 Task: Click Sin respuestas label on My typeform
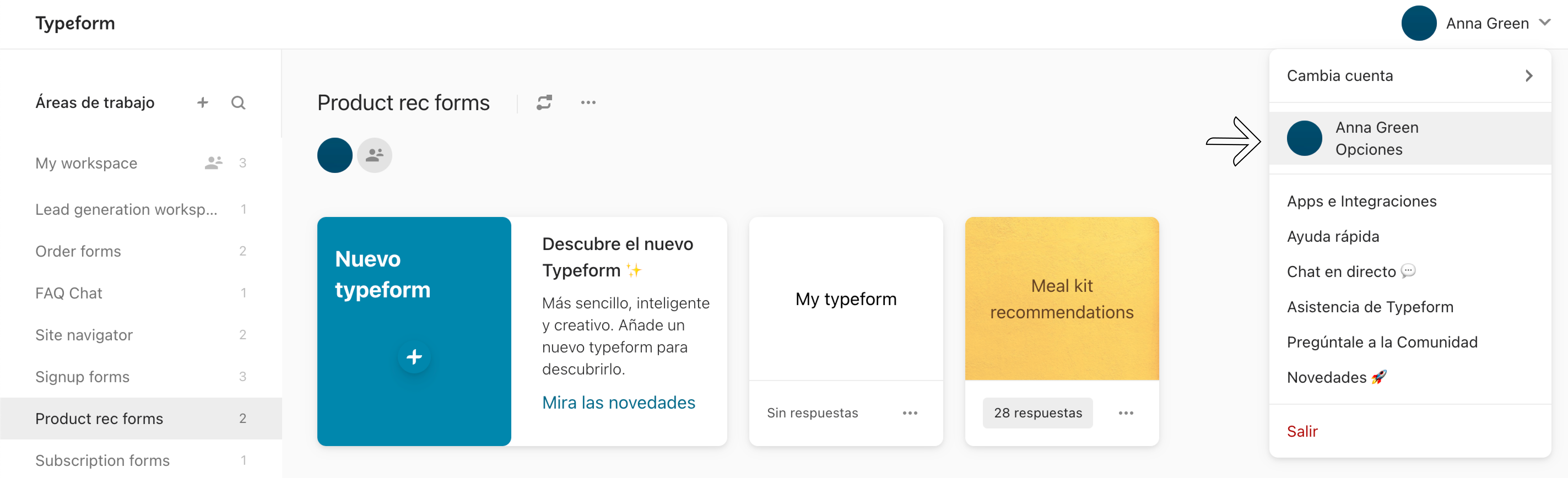812,413
